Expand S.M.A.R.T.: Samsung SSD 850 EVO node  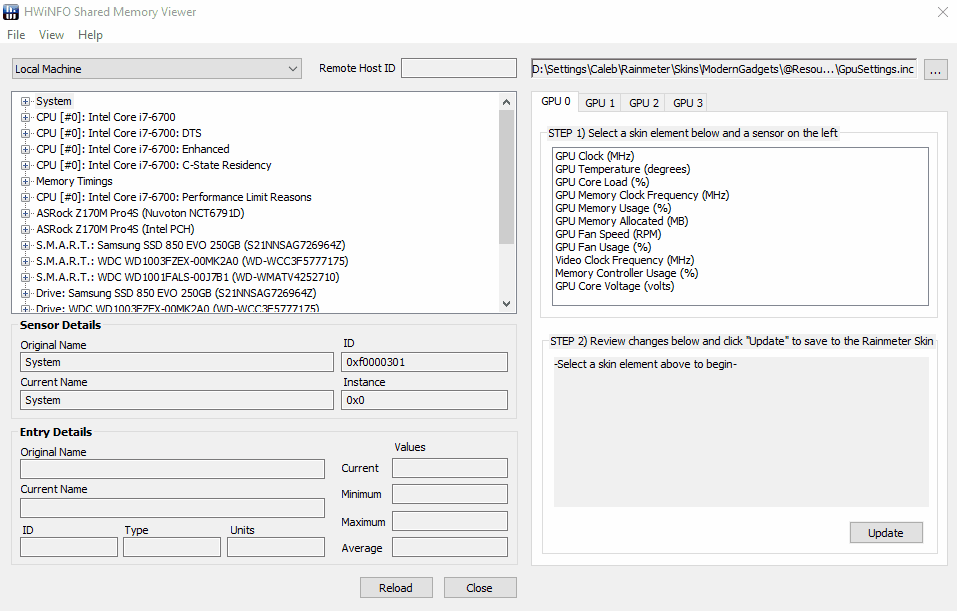tap(25, 245)
